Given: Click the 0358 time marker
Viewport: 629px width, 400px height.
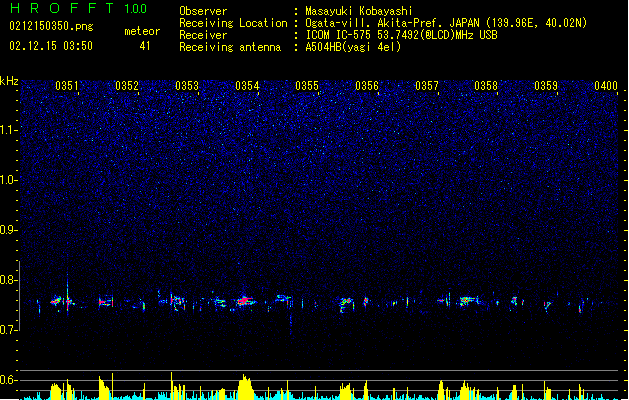Looking at the screenshot, I should coord(486,86).
